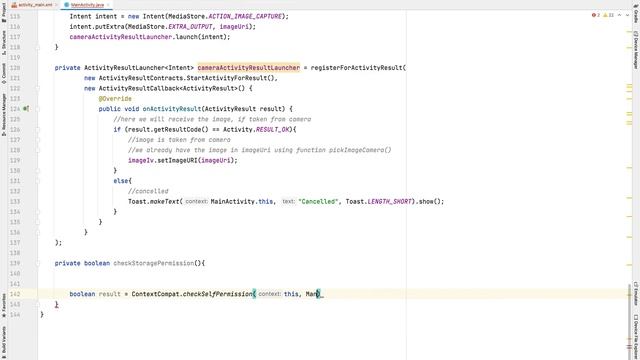Click the yellow warning stripe mark near line 122
Viewport: 640px width, 360px height.
click(629, 87)
